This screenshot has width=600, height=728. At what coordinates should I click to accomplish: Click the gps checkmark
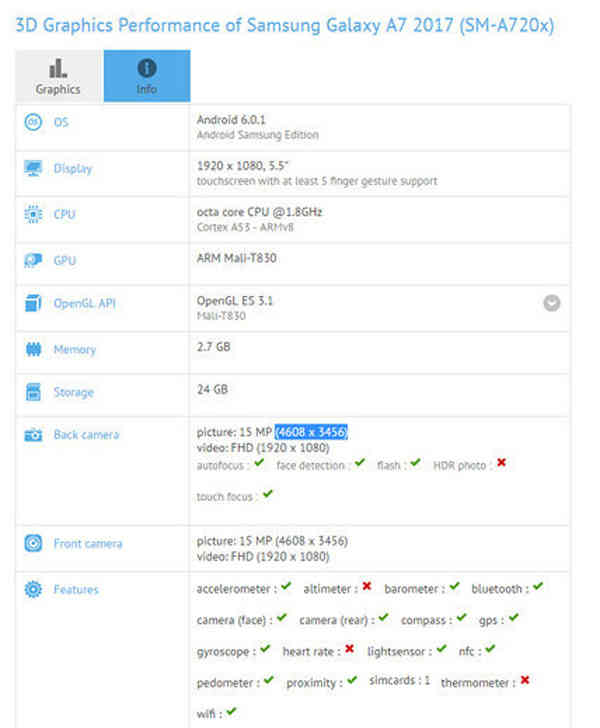point(514,618)
